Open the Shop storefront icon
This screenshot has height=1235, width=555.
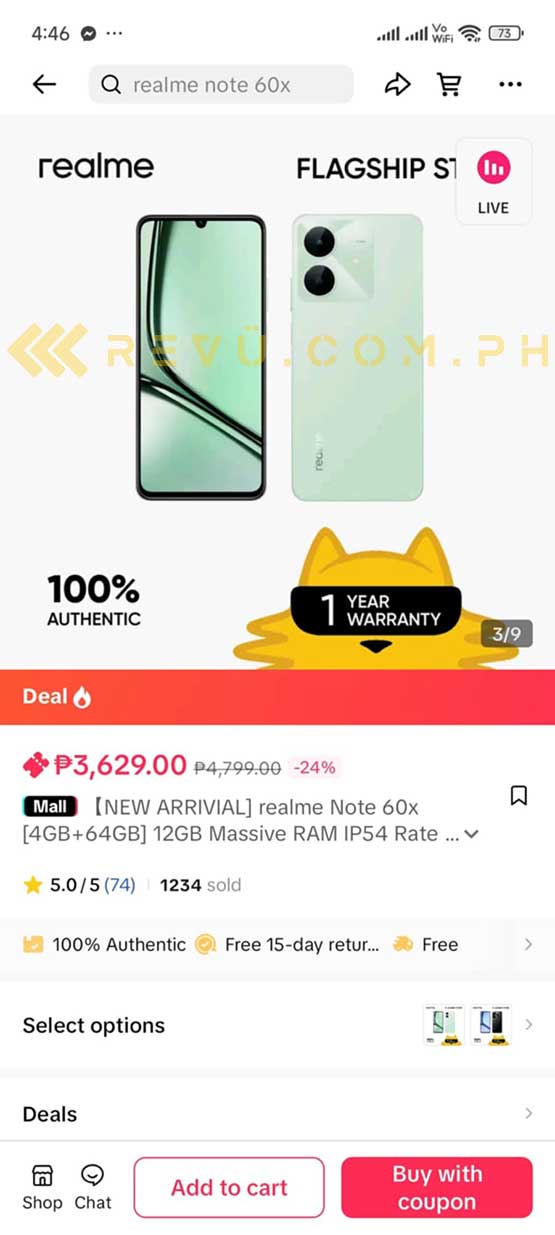point(42,1187)
